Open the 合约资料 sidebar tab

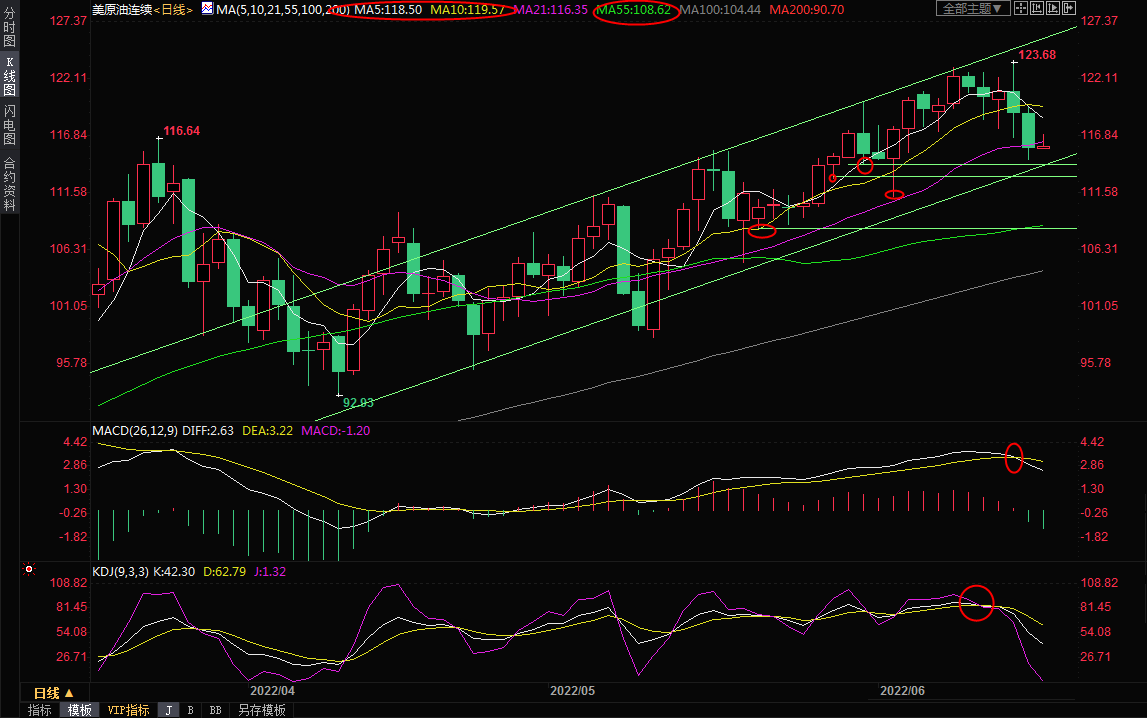[9, 183]
